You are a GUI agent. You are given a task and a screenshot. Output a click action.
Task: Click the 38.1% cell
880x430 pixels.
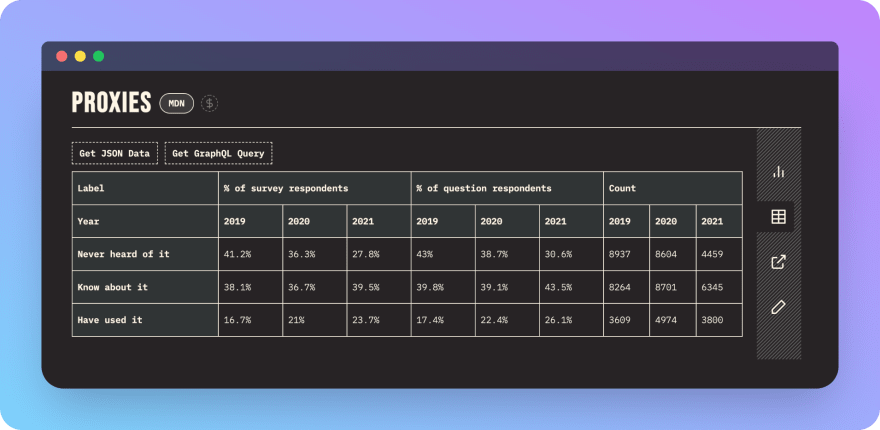click(250, 287)
